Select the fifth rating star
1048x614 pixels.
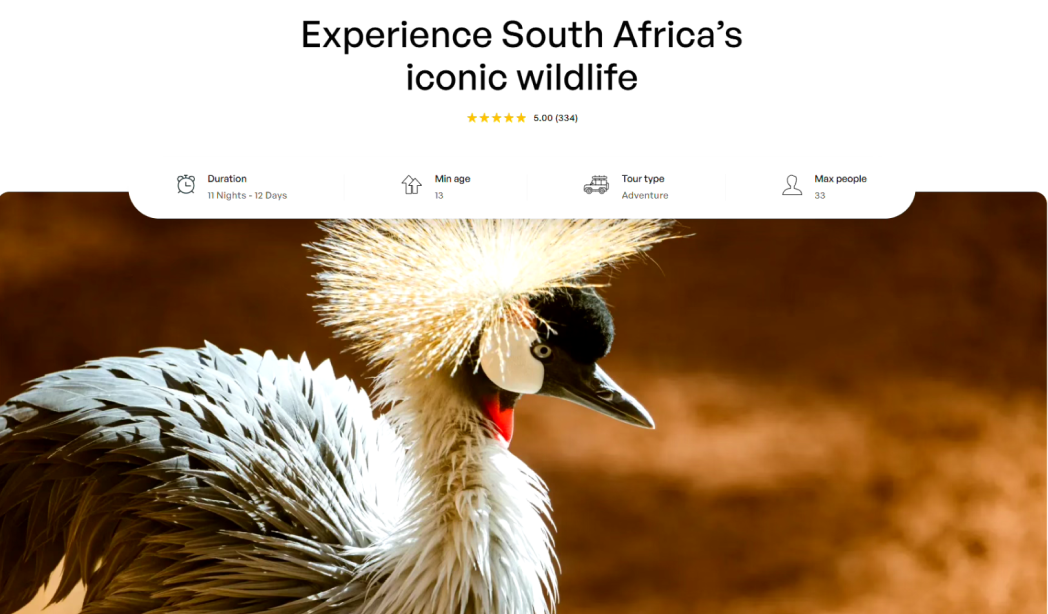[521, 118]
